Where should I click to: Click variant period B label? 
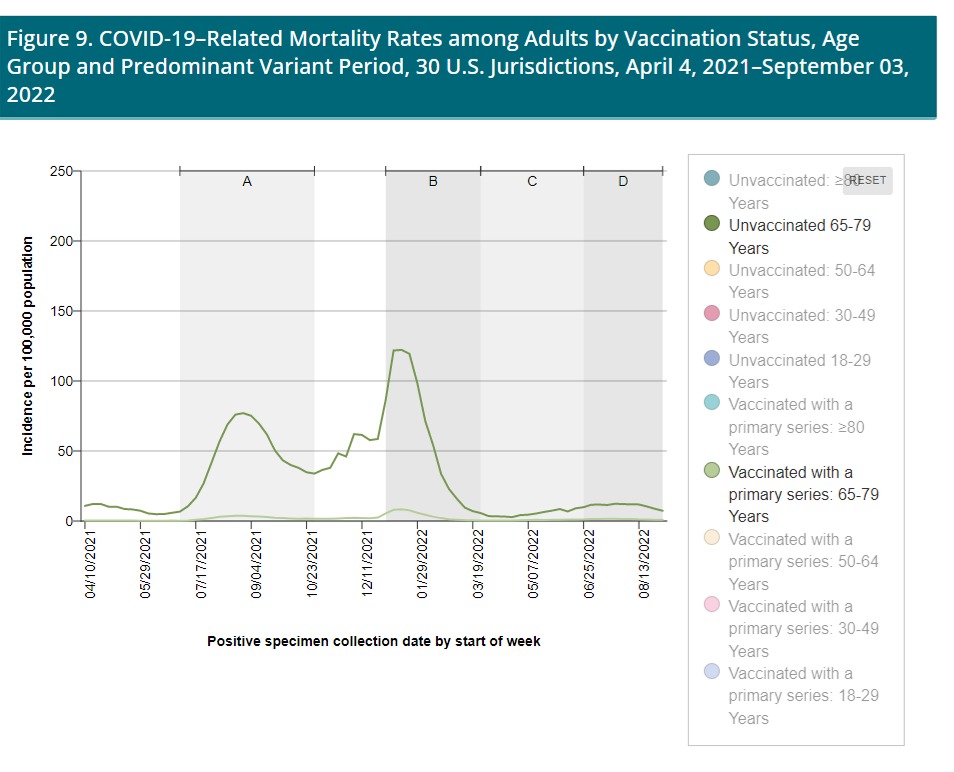[433, 182]
